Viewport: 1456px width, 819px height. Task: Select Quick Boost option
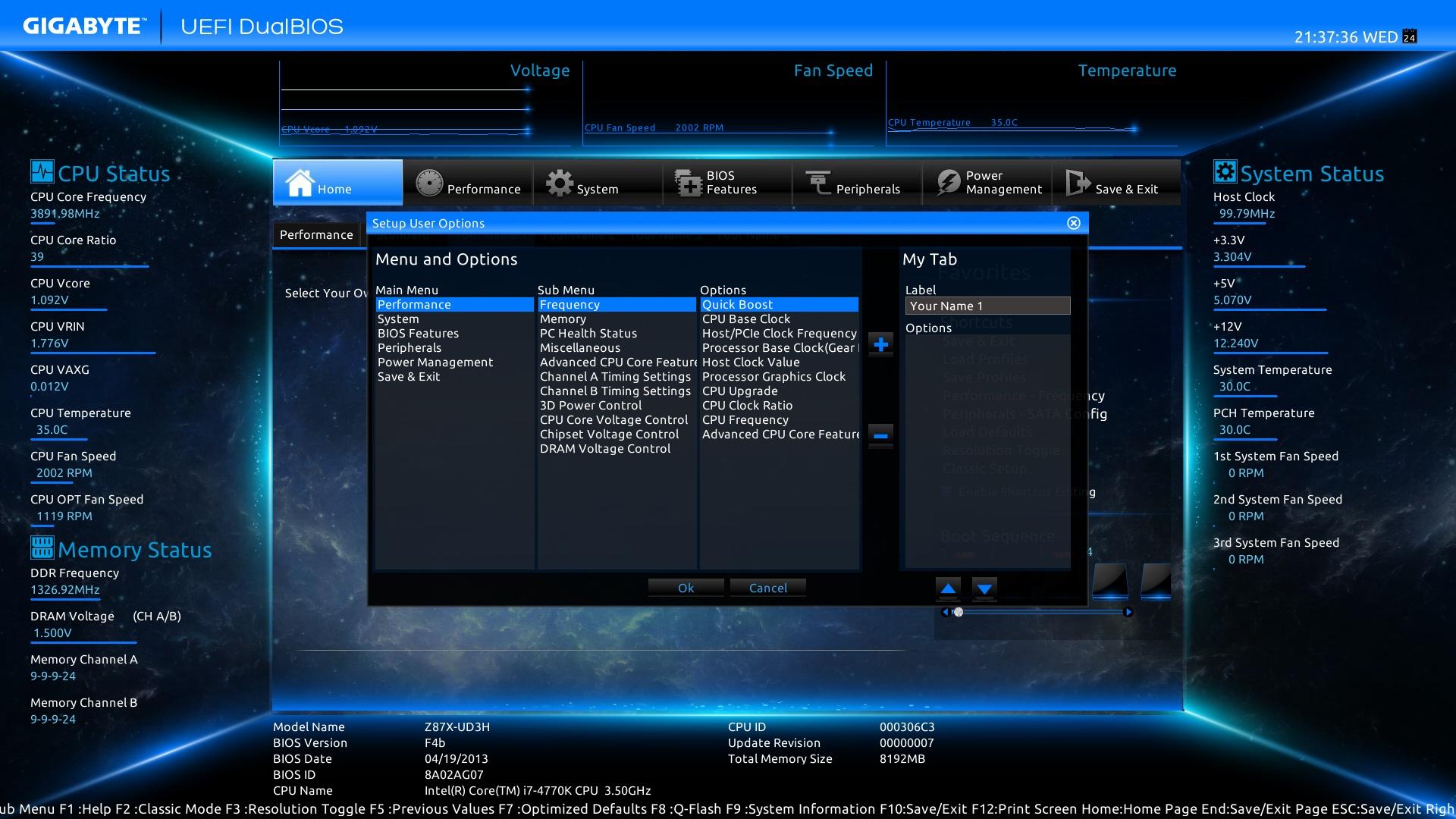[779, 305]
